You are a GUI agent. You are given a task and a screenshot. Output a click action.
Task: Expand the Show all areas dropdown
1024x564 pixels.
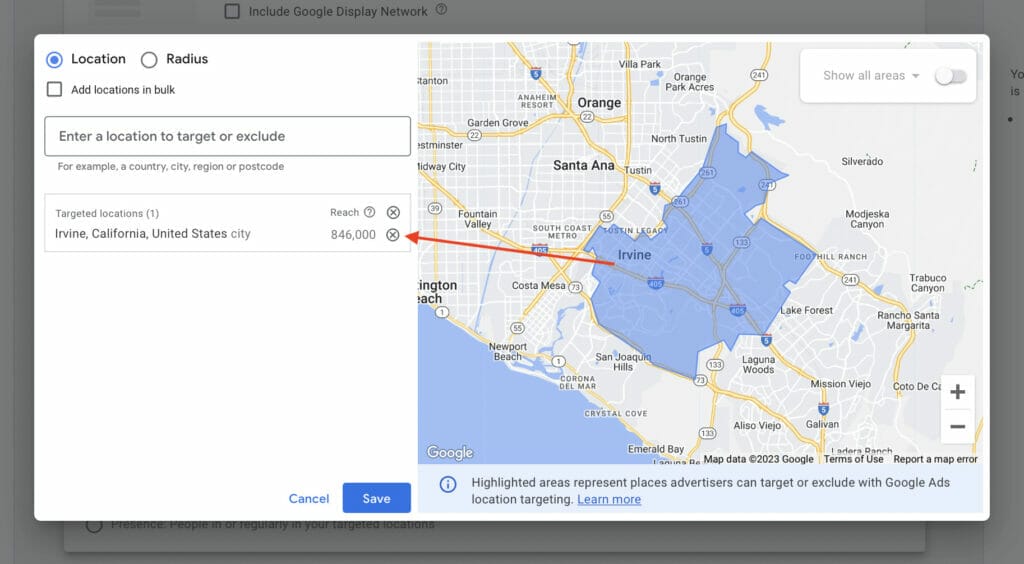pos(871,76)
